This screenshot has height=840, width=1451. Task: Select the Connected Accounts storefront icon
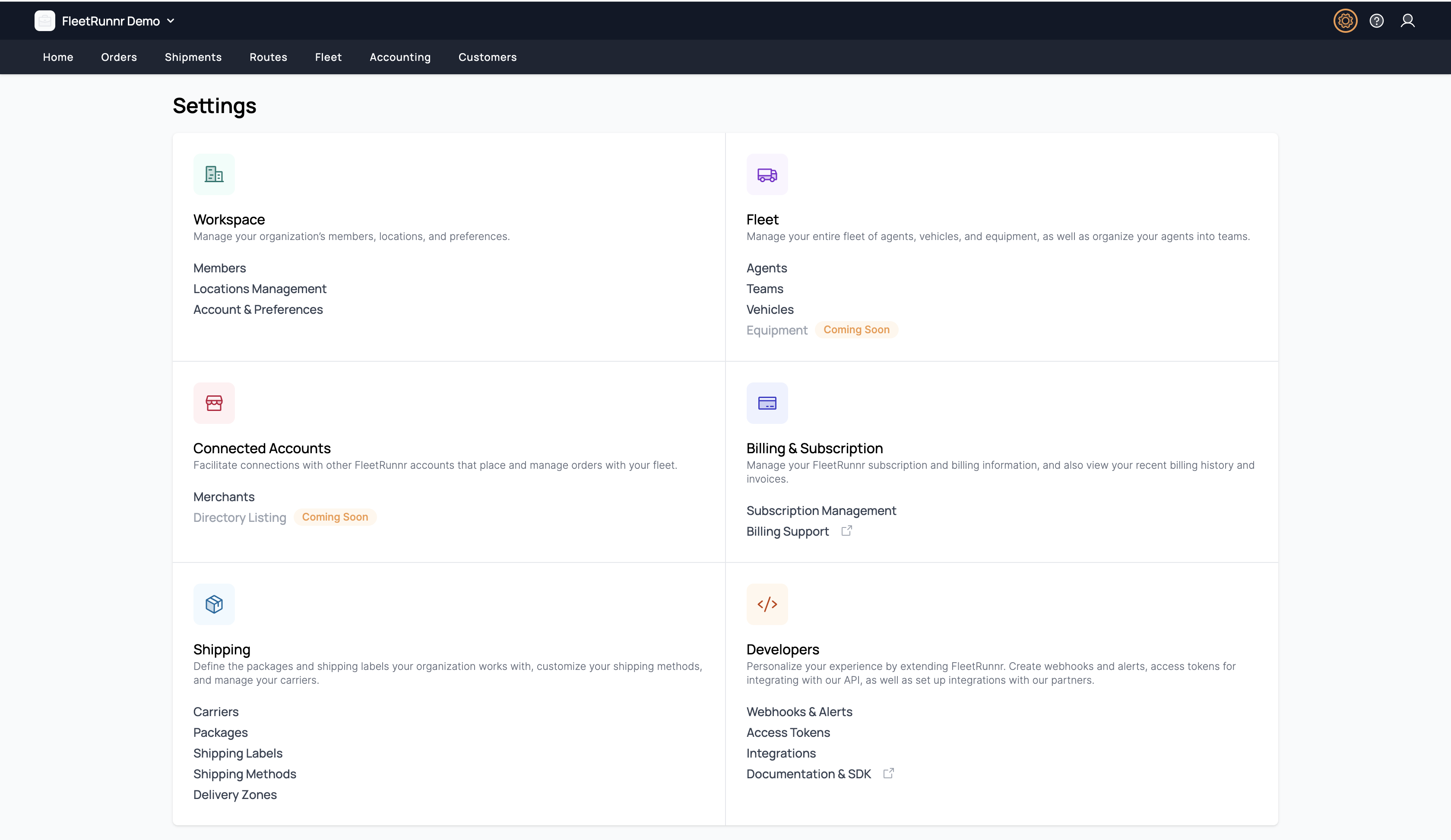pyautogui.click(x=214, y=403)
